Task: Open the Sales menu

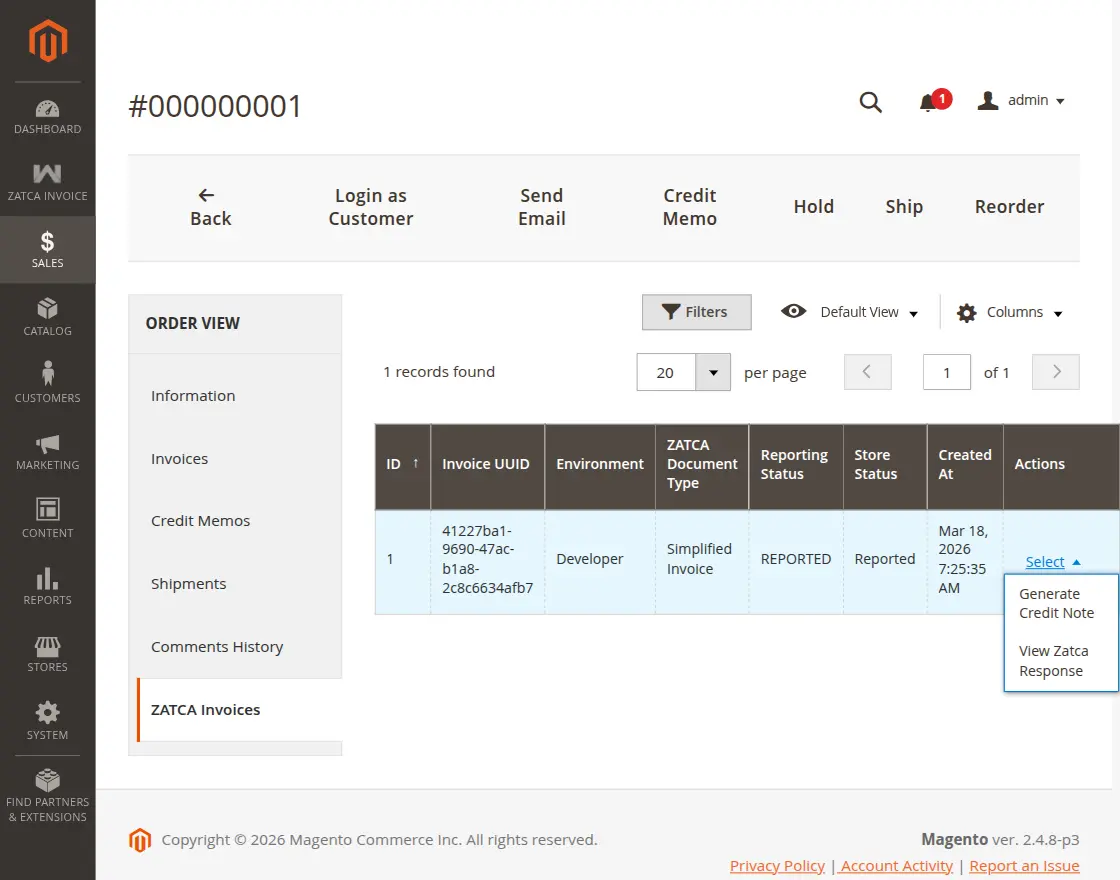Action: (x=48, y=249)
